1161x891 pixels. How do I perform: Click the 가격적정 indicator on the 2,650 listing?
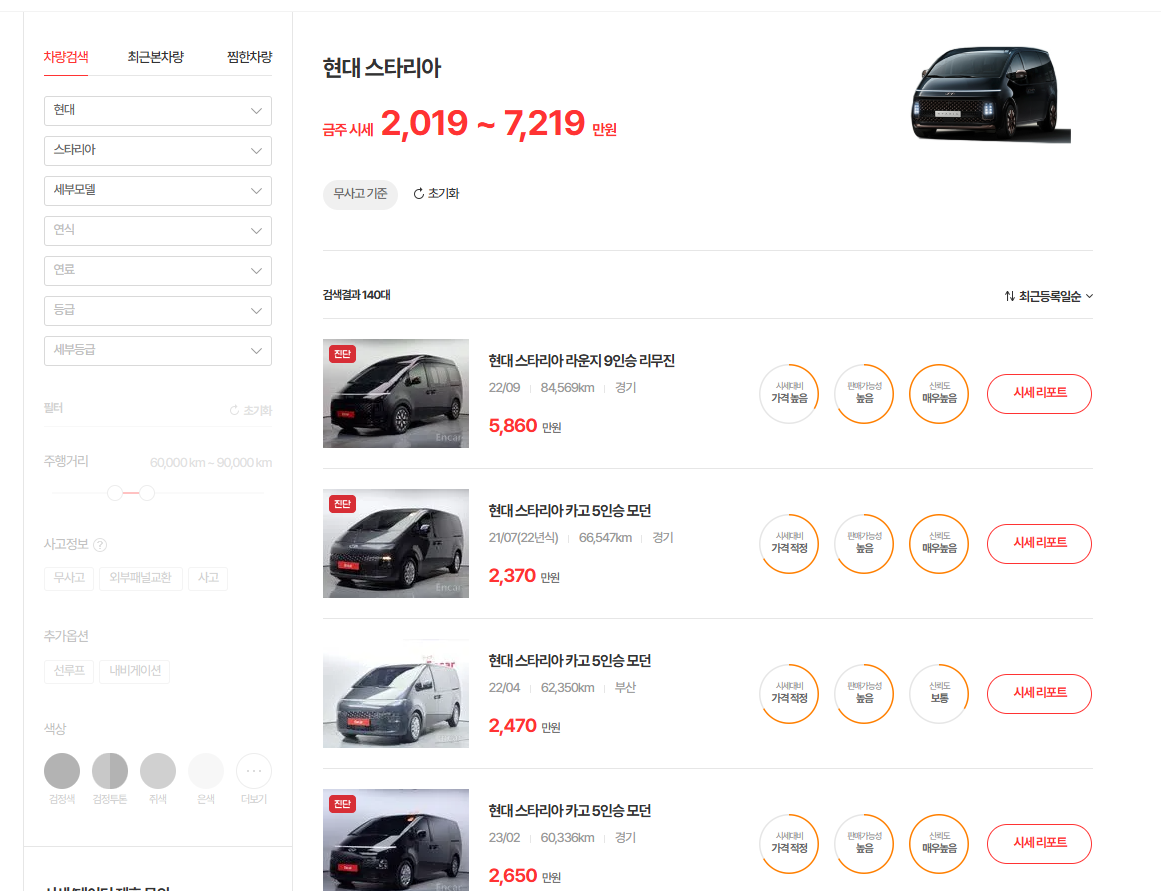pos(789,844)
